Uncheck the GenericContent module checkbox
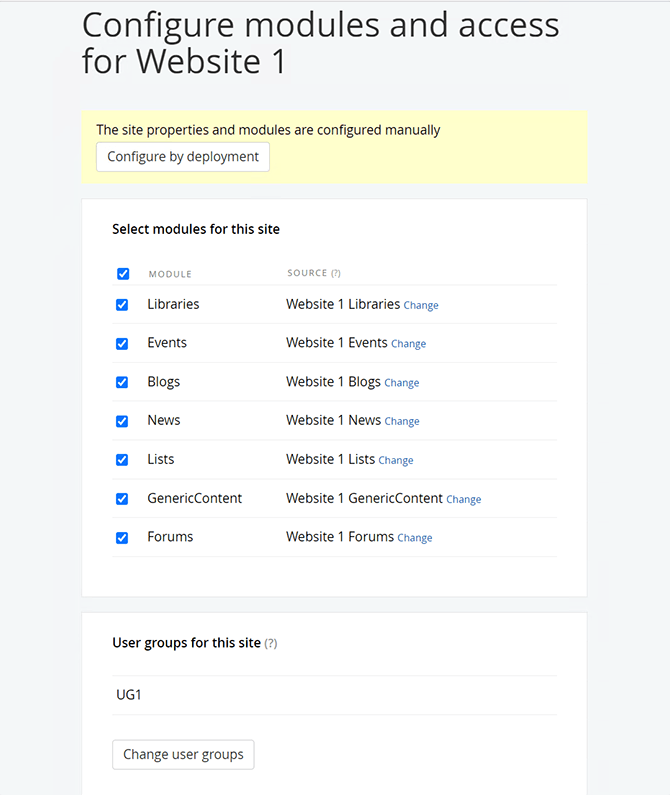 tap(122, 499)
